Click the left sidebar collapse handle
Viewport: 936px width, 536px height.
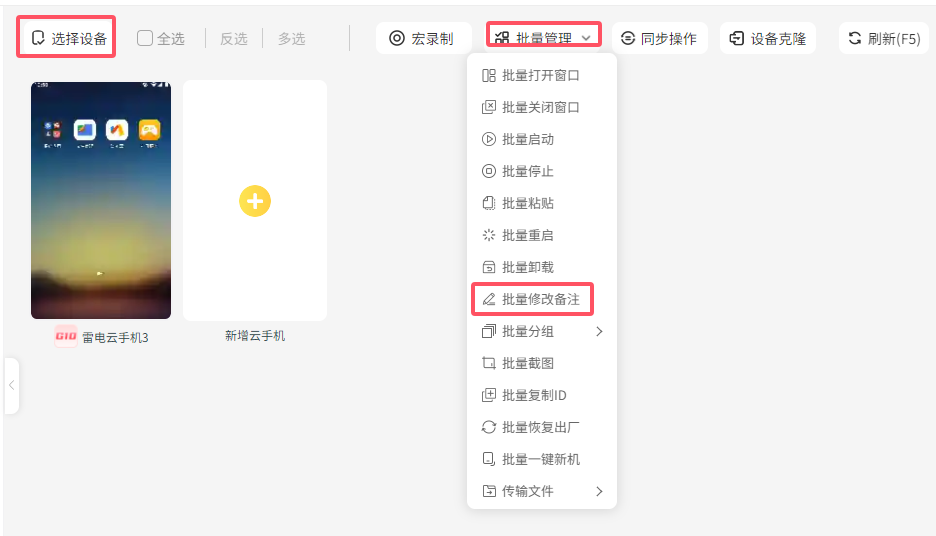click(11, 385)
